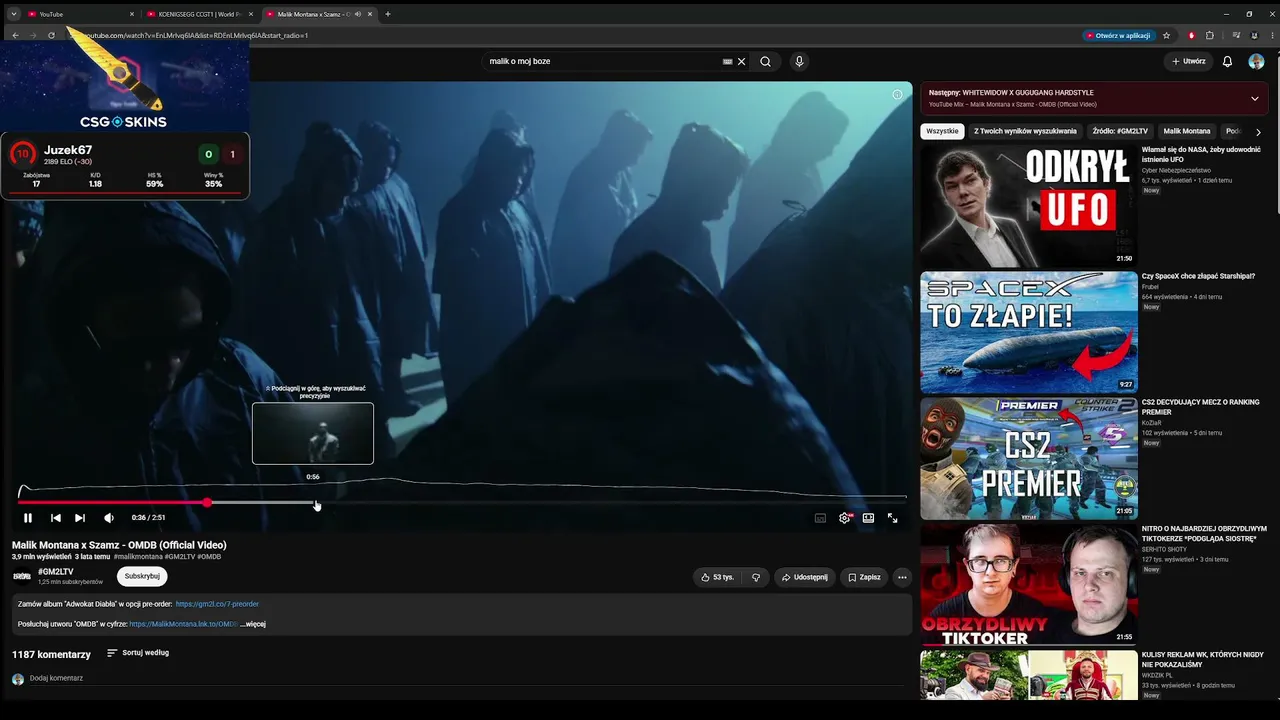Select Z Twoich wyników wyszukiwania chip

coord(1025,131)
